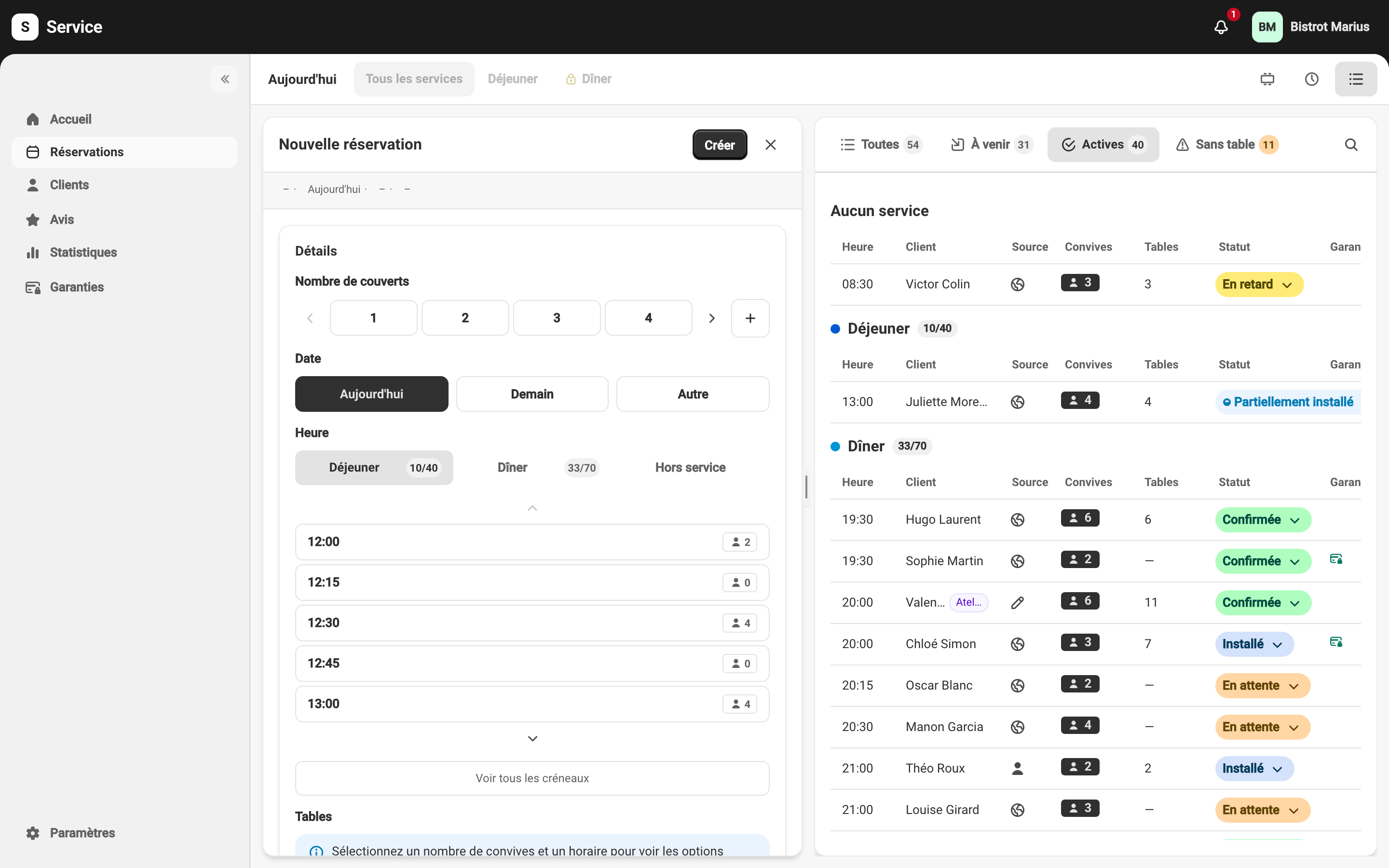Choose Demain as the reservation date
Image resolution: width=1389 pixels, height=868 pixels.
tap(532, 394)
